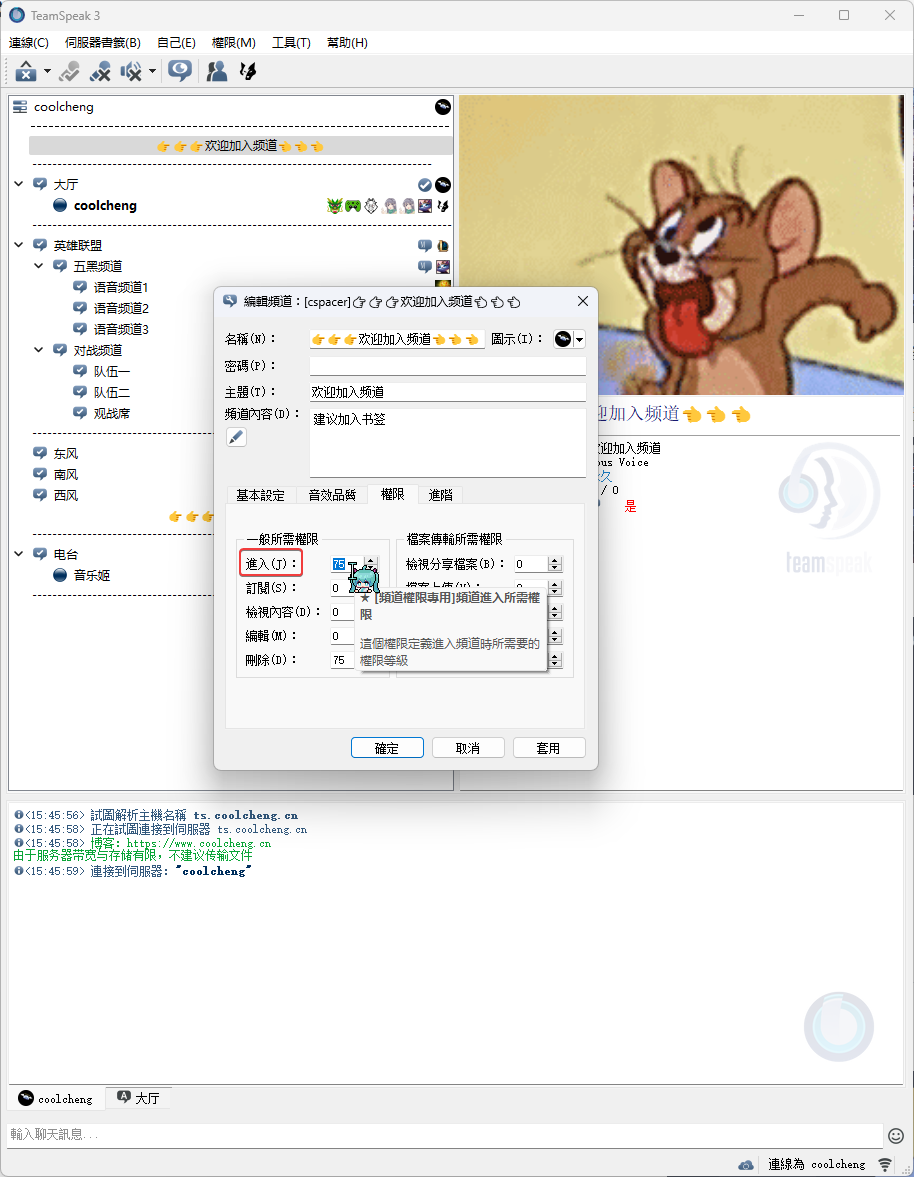Click the pencil edit description icon
The image size is (914, 1177).
coord(236,437)
